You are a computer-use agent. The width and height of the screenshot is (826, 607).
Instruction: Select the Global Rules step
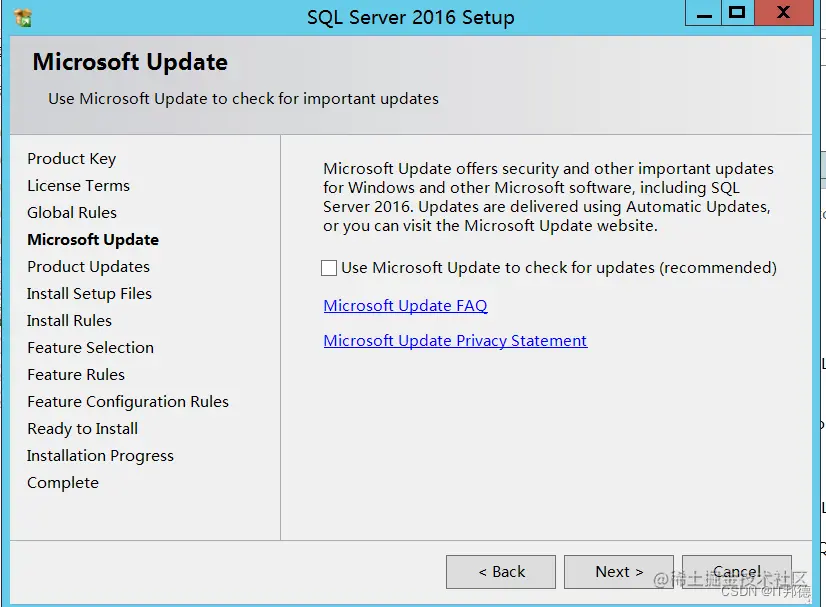pyautogui.click(x=72, y=212)
